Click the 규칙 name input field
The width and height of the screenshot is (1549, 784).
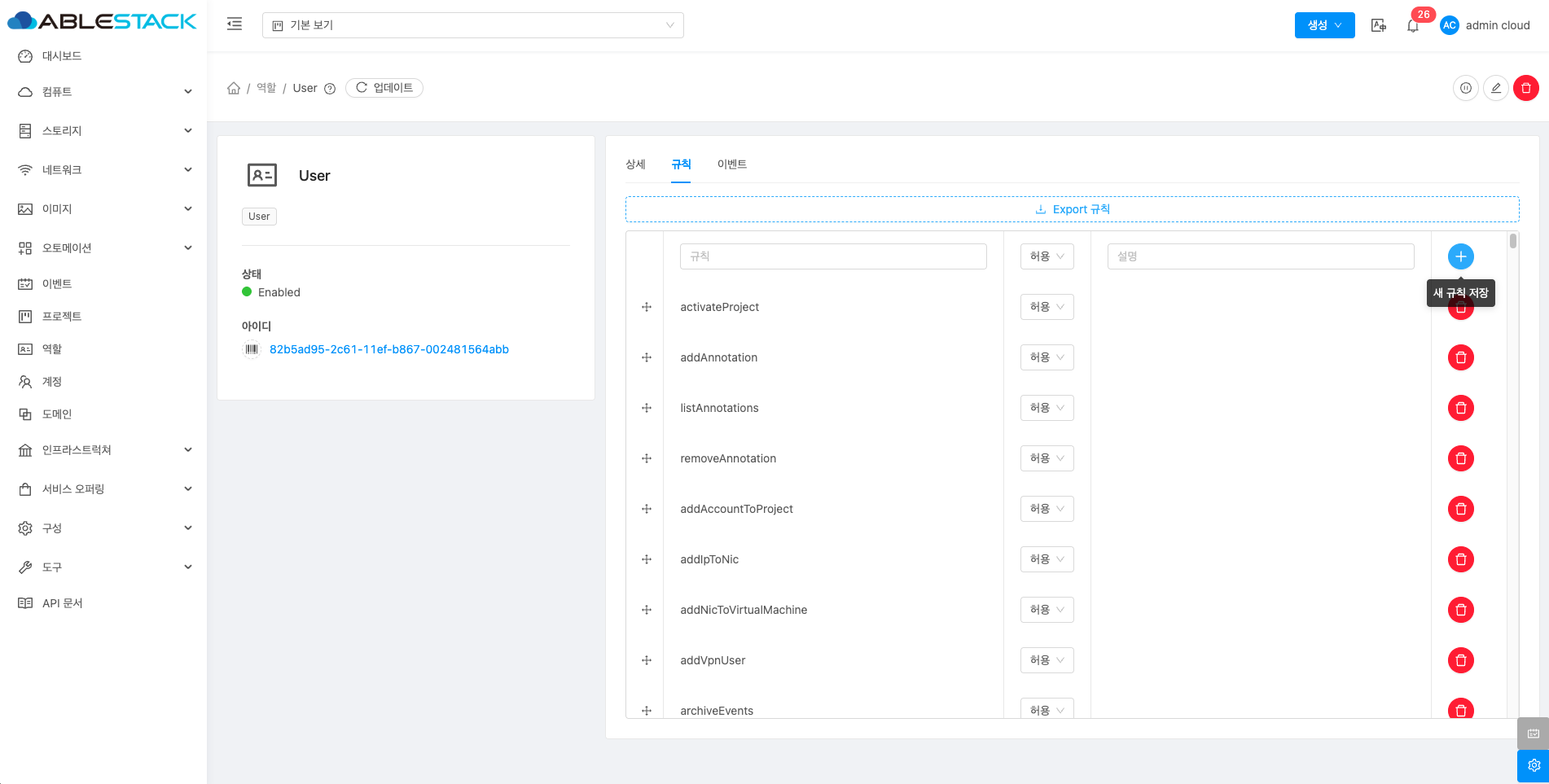[x=832, y=256]
